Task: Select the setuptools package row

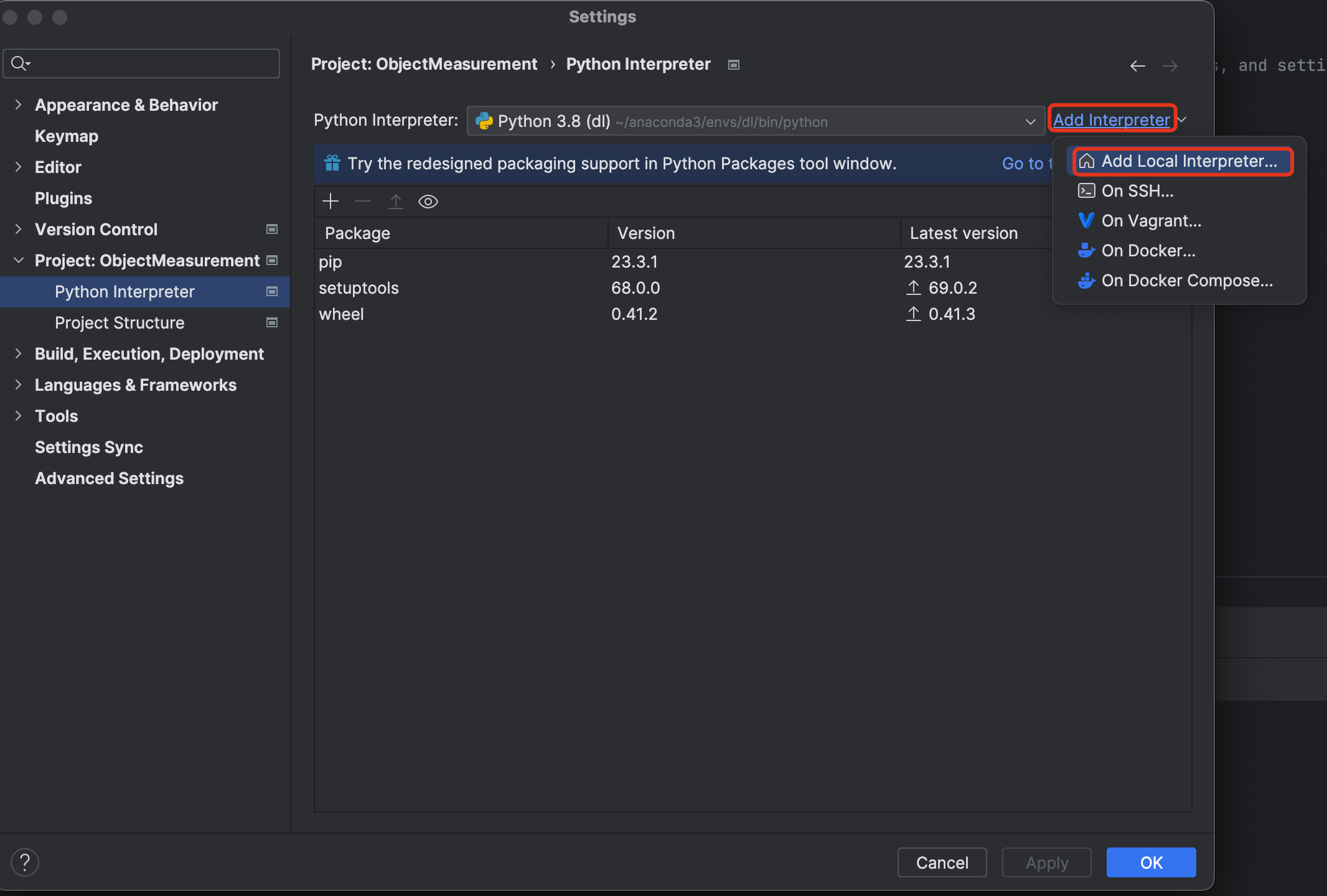Action: tap(359, 288)
